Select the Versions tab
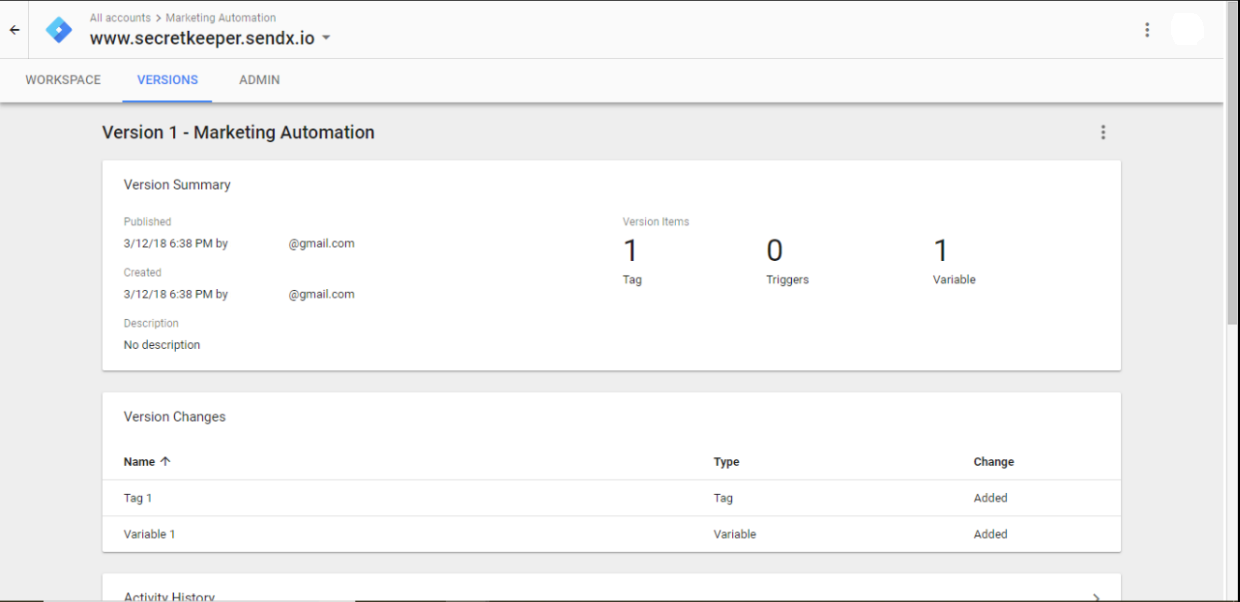1240x602 pixels. pos(167,80)
